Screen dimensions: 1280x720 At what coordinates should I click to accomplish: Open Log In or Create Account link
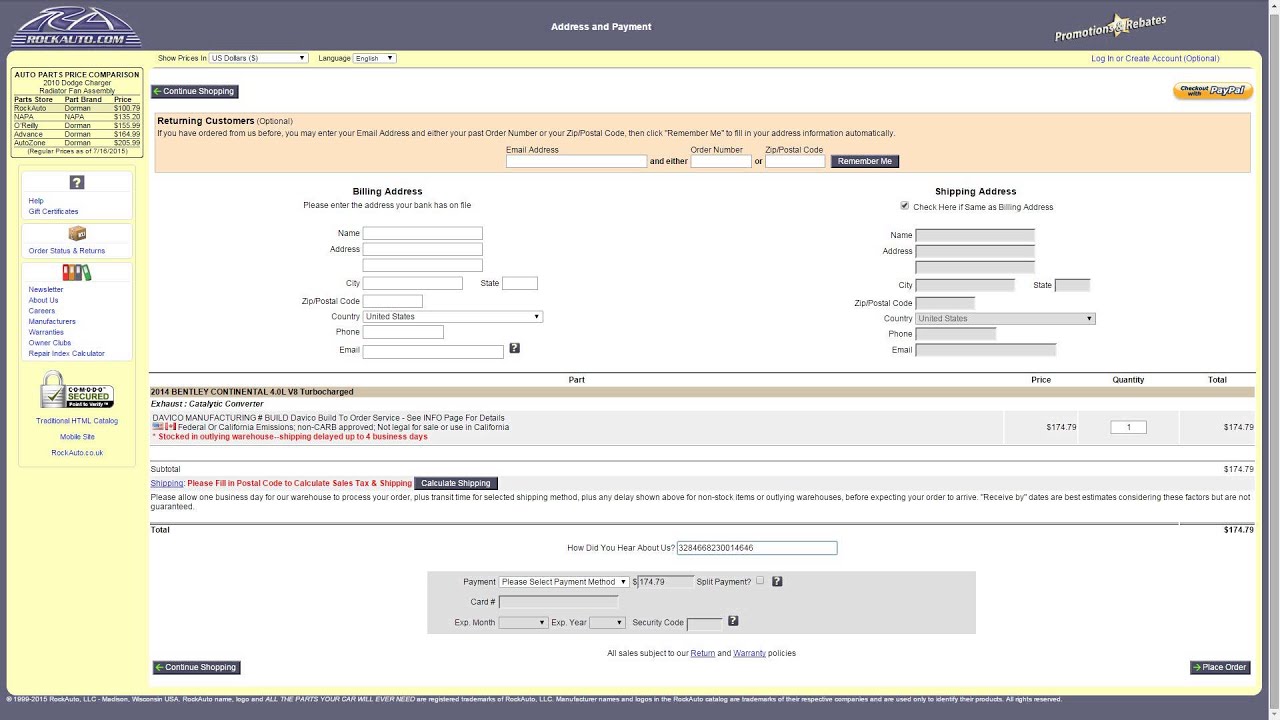tap(1155, 59)
